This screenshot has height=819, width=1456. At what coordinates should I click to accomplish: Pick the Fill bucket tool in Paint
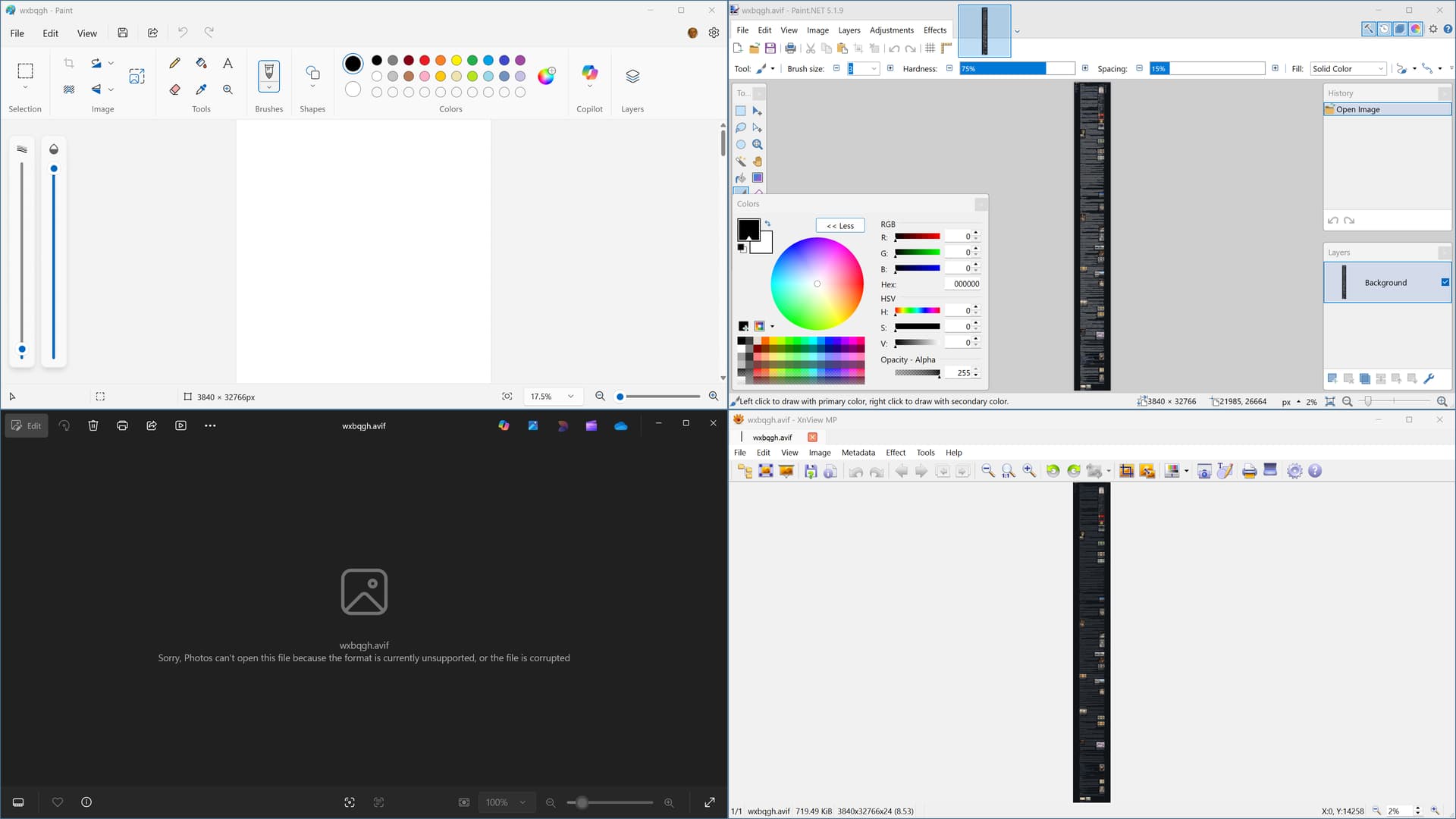click(x=201, y=64)
